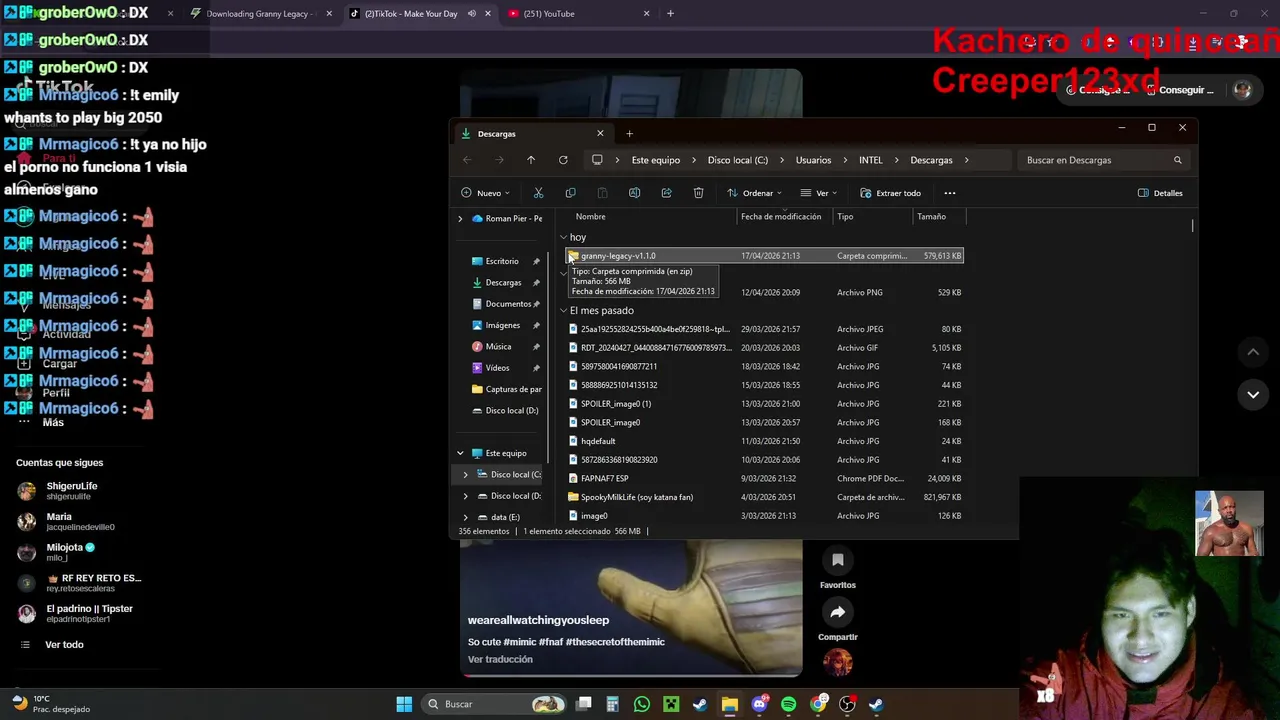Screen dimensions: 1280x720
Task: Click the Delete trash icon in Explorer toolbar
Action: tap(698, 193)
